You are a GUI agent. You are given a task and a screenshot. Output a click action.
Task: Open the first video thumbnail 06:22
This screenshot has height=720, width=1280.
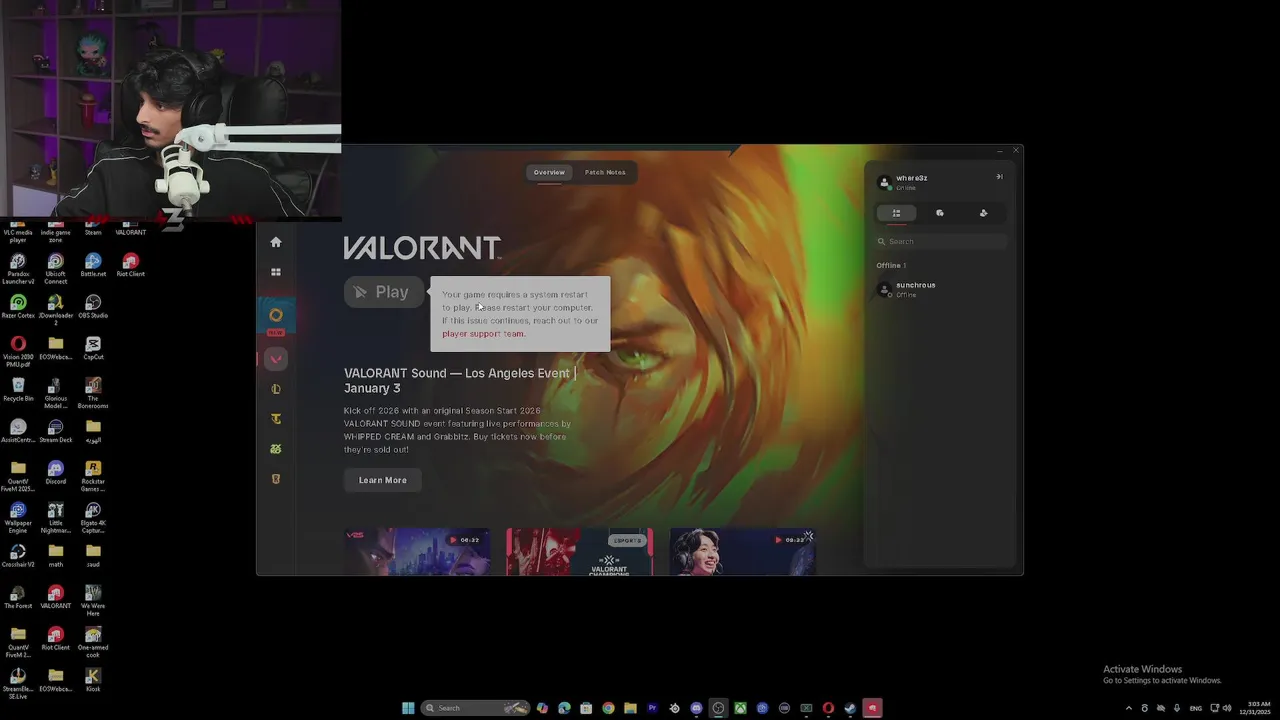click(417, 552)
